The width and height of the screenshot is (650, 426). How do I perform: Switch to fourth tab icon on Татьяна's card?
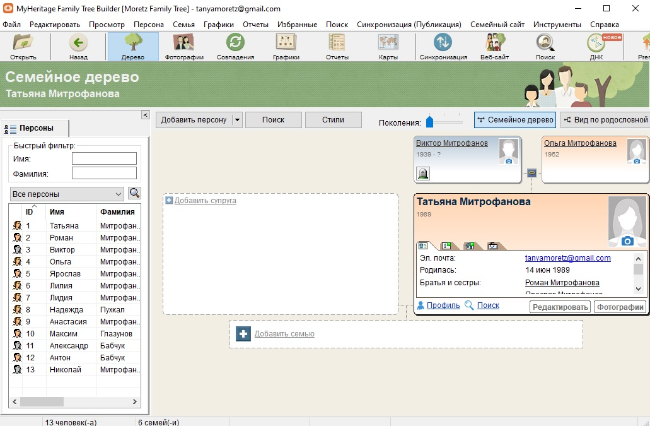click(493, 246)
